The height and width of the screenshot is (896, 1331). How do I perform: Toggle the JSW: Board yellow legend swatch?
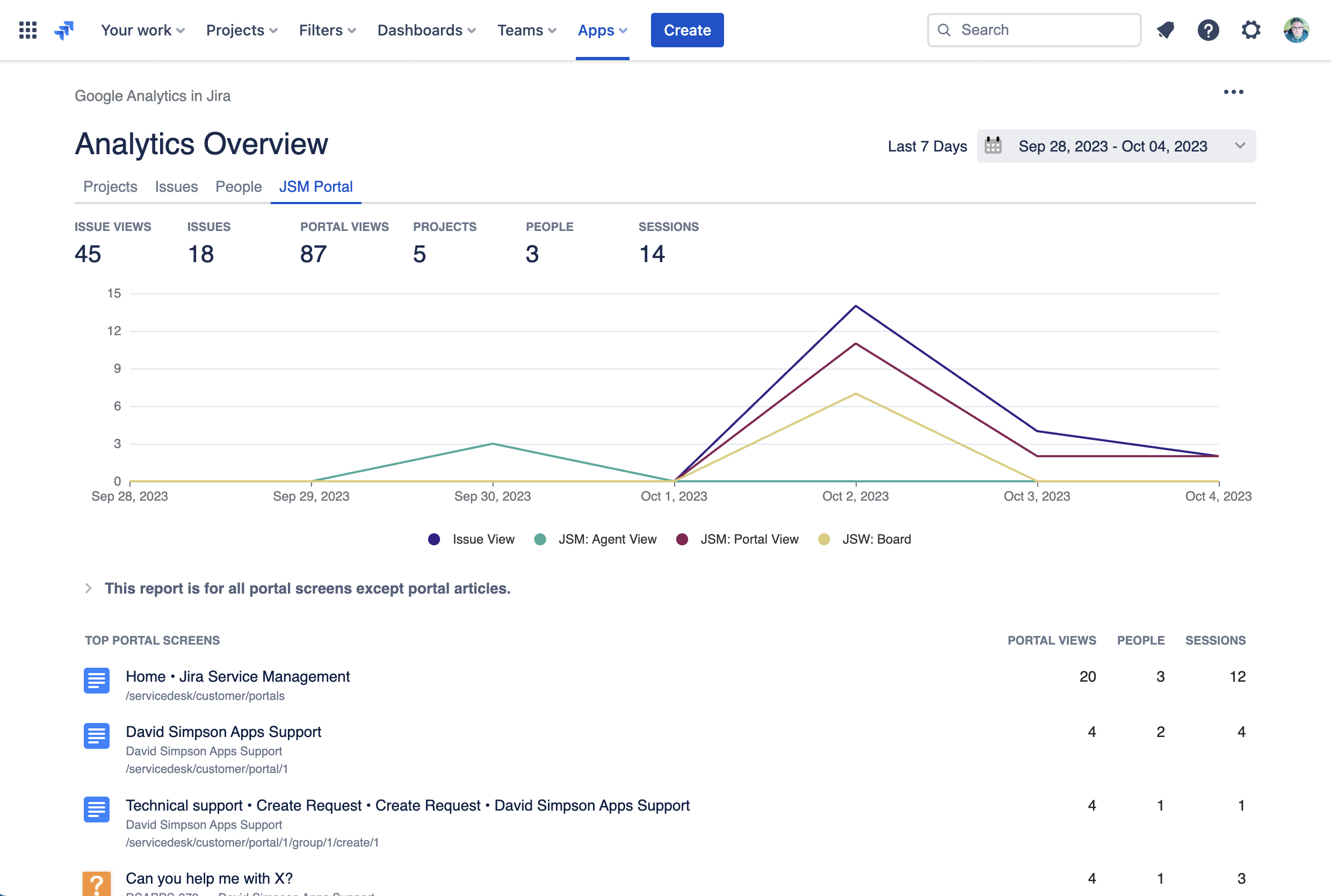coord(824,539)
